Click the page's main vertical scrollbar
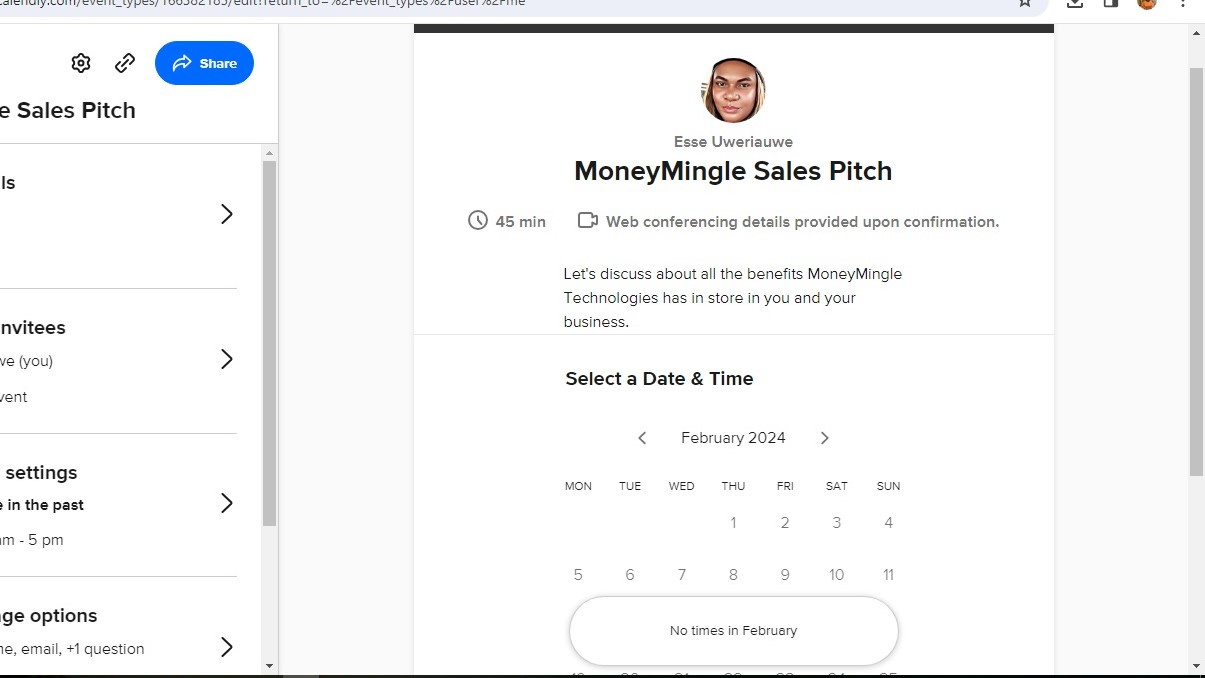1205x678 pixels. click(1196, 270)
